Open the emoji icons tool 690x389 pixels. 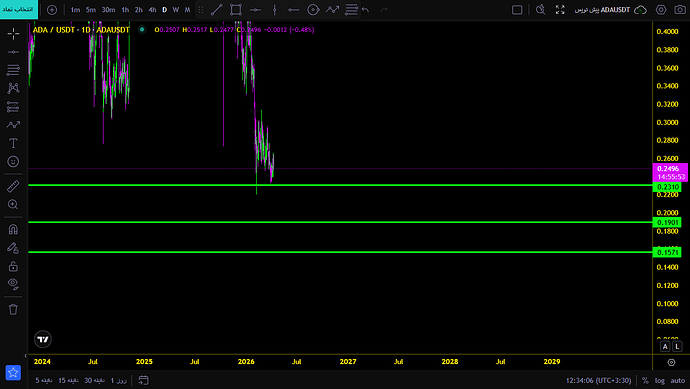point(13,161)
